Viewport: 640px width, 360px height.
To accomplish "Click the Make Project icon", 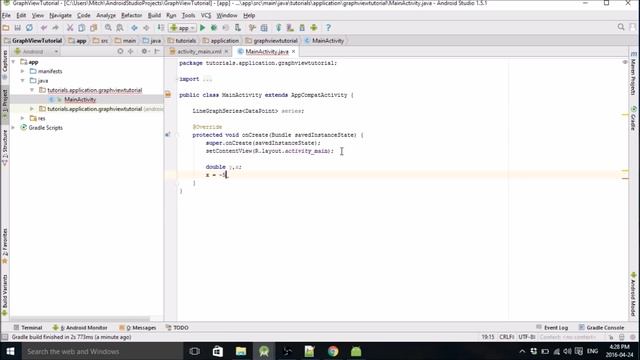I will (x=161, y=28).
